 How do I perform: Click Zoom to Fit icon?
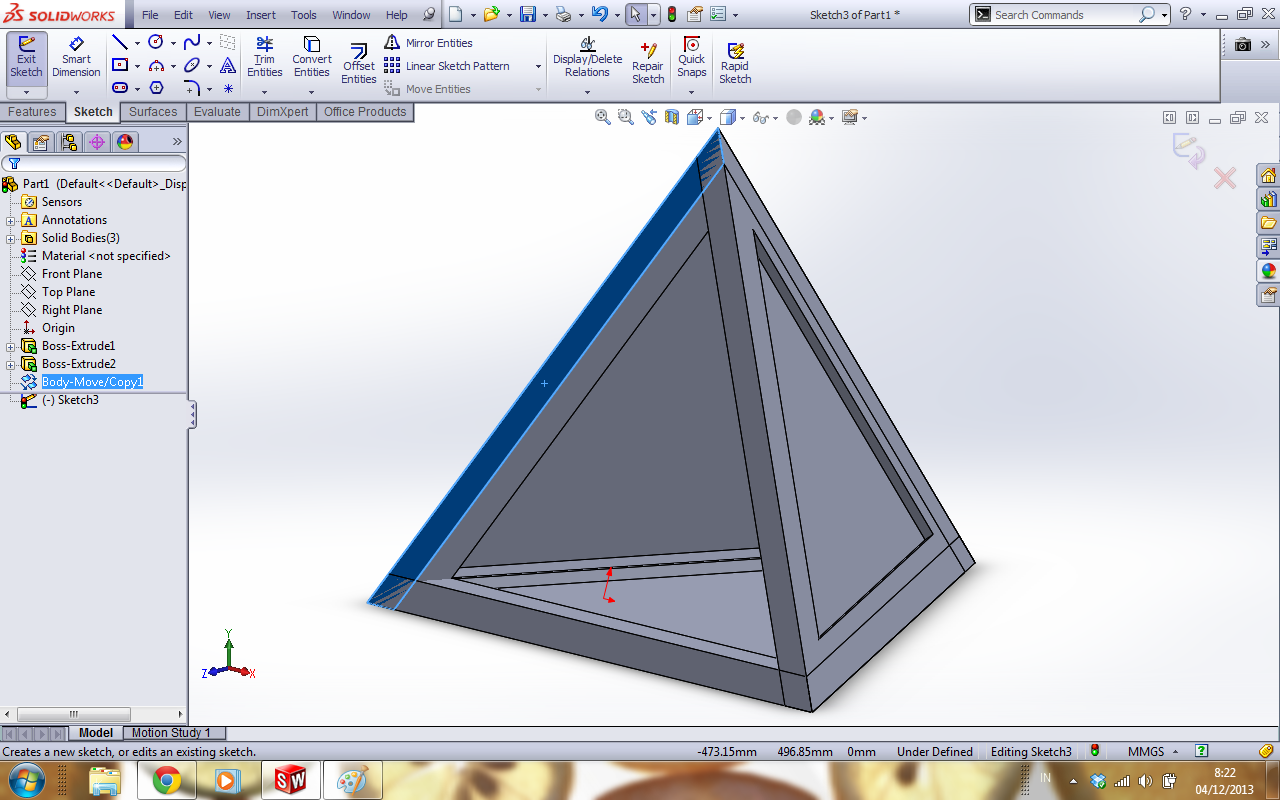(x=603, y=117)
